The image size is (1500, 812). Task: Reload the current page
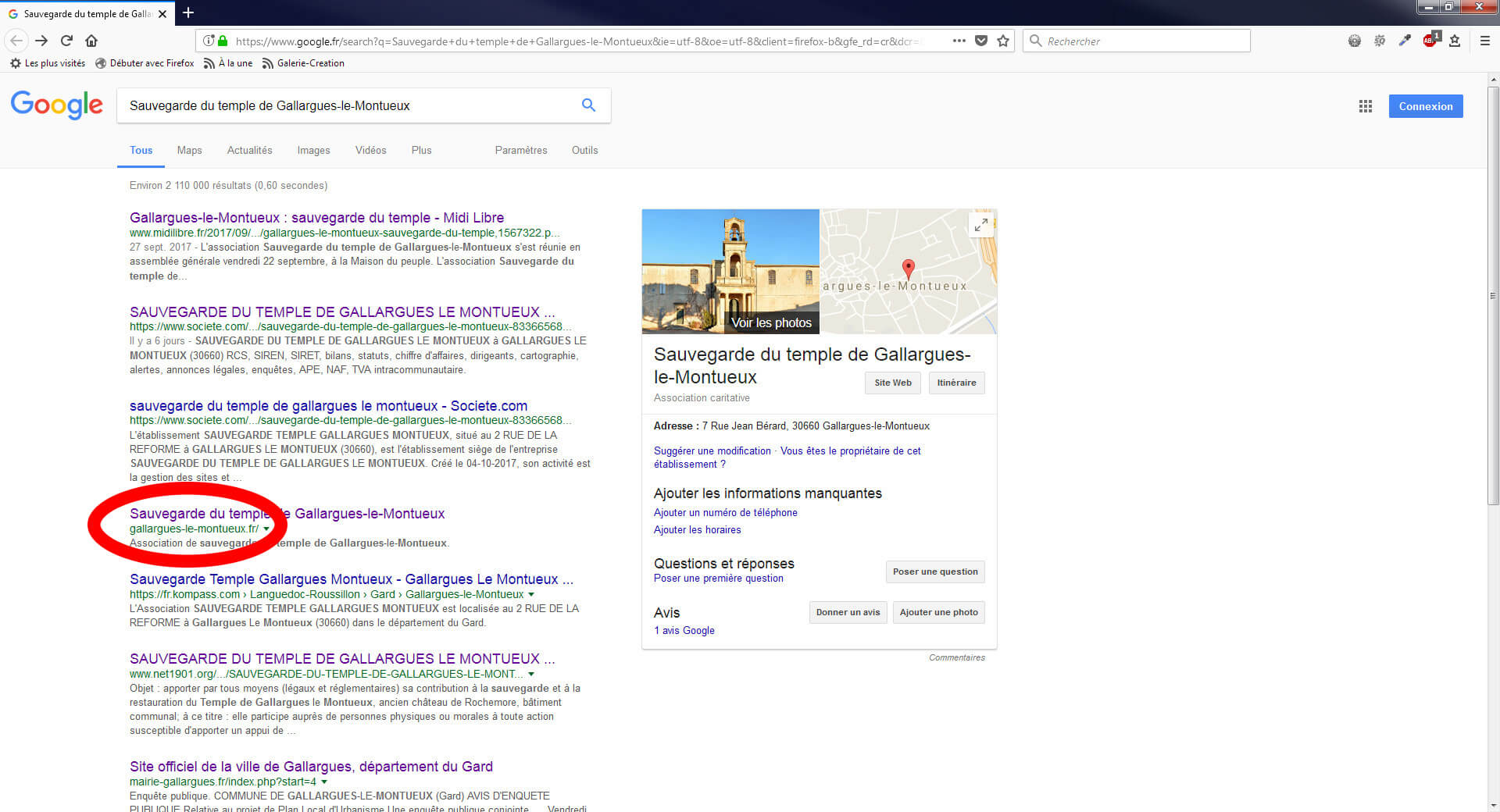click(x=66, y=41)
